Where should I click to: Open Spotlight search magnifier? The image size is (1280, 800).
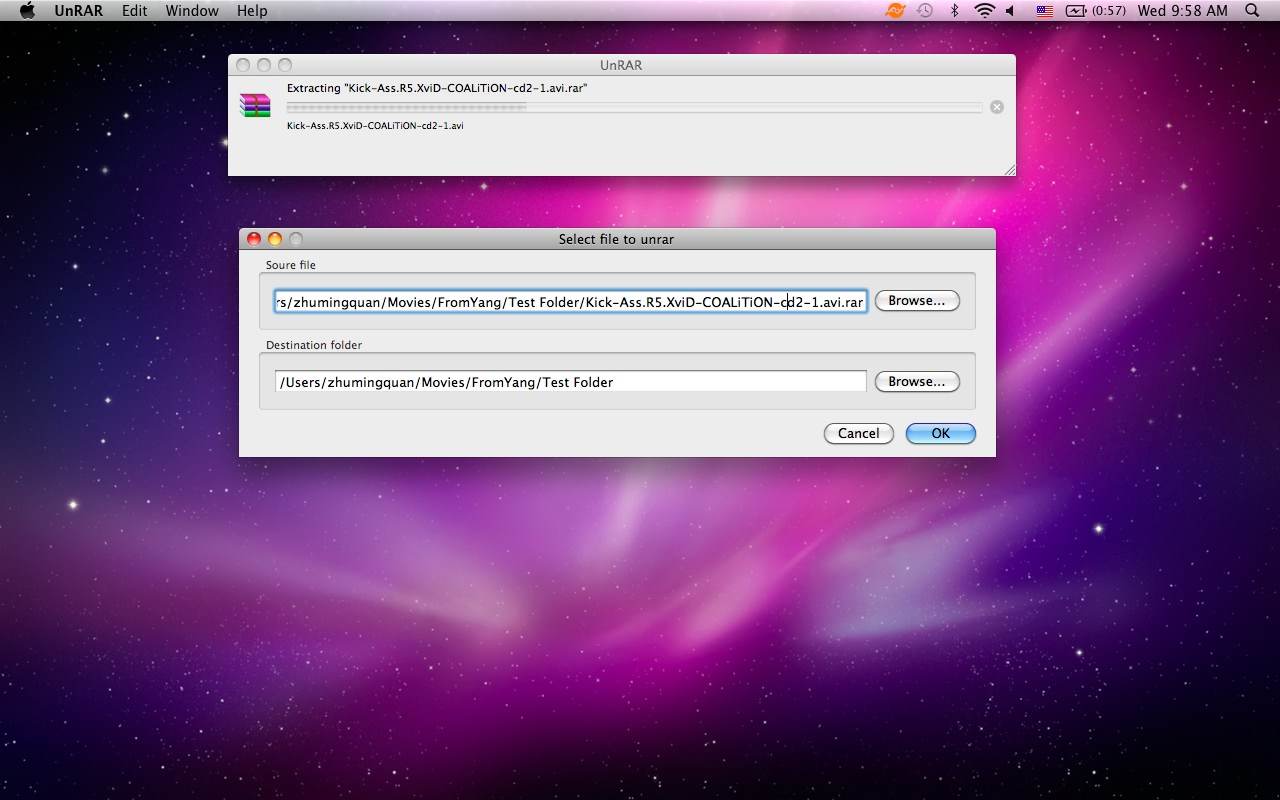(1252, 11)
